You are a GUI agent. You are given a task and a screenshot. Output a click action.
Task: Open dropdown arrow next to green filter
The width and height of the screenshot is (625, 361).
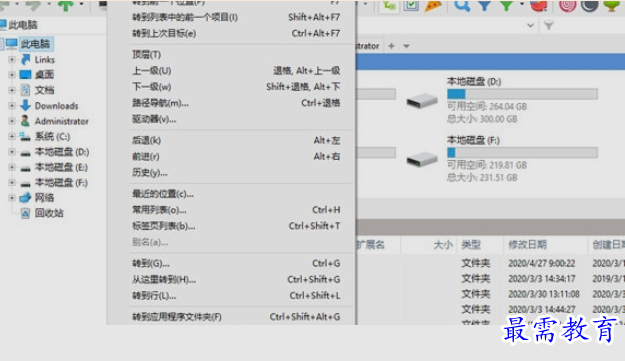click(x=522, y=4)
